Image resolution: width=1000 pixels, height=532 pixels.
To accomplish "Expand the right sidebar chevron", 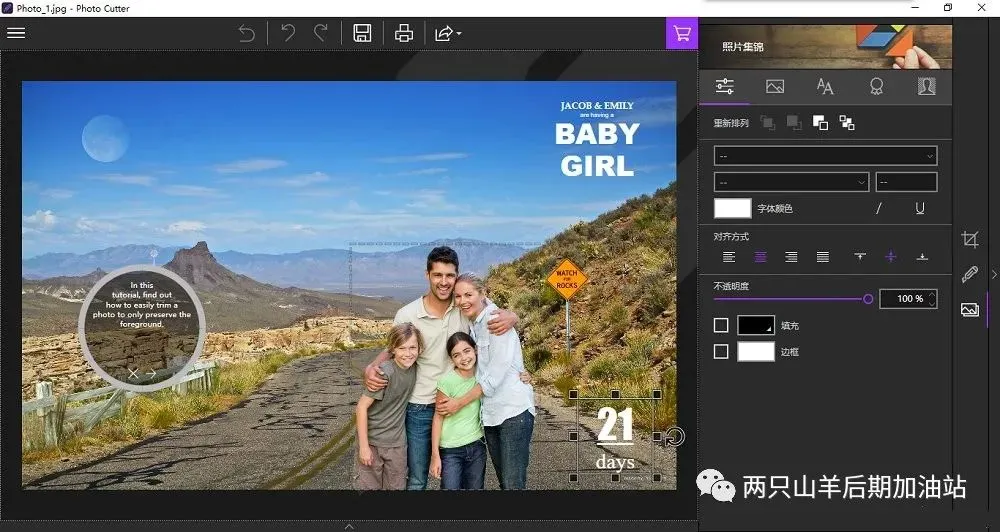I will [x=994, y=274].
